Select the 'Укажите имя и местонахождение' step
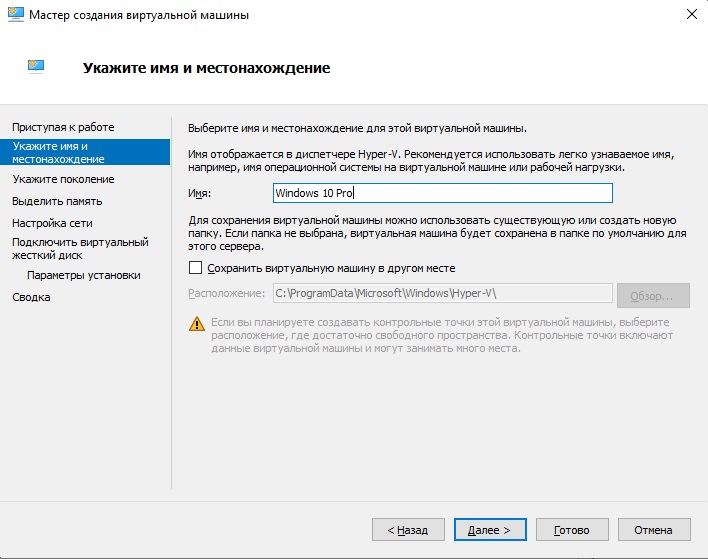The width and height of the screenshot is (708, 559). point(58,152)
